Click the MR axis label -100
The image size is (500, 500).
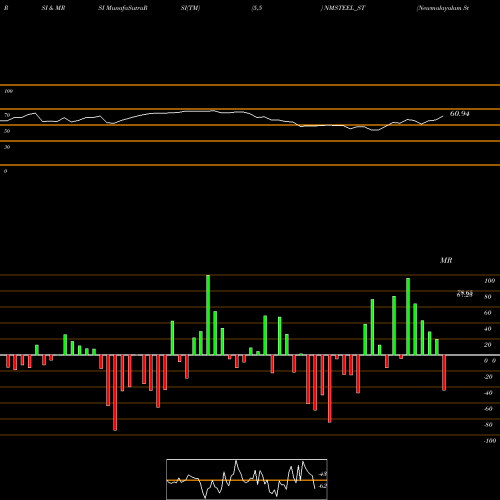(x=490, y=441)
